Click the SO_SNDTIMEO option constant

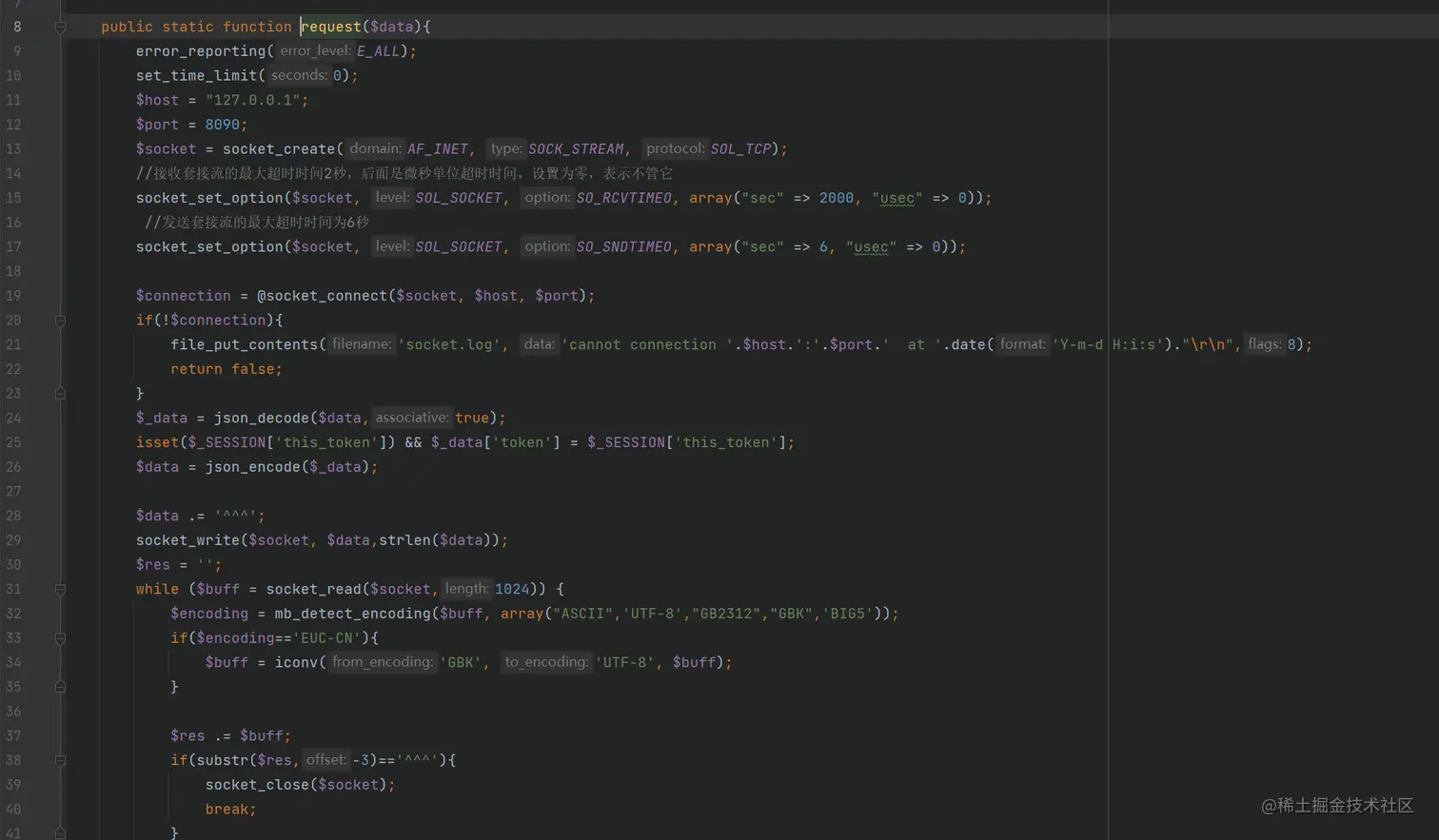click(x=623, y=246)
